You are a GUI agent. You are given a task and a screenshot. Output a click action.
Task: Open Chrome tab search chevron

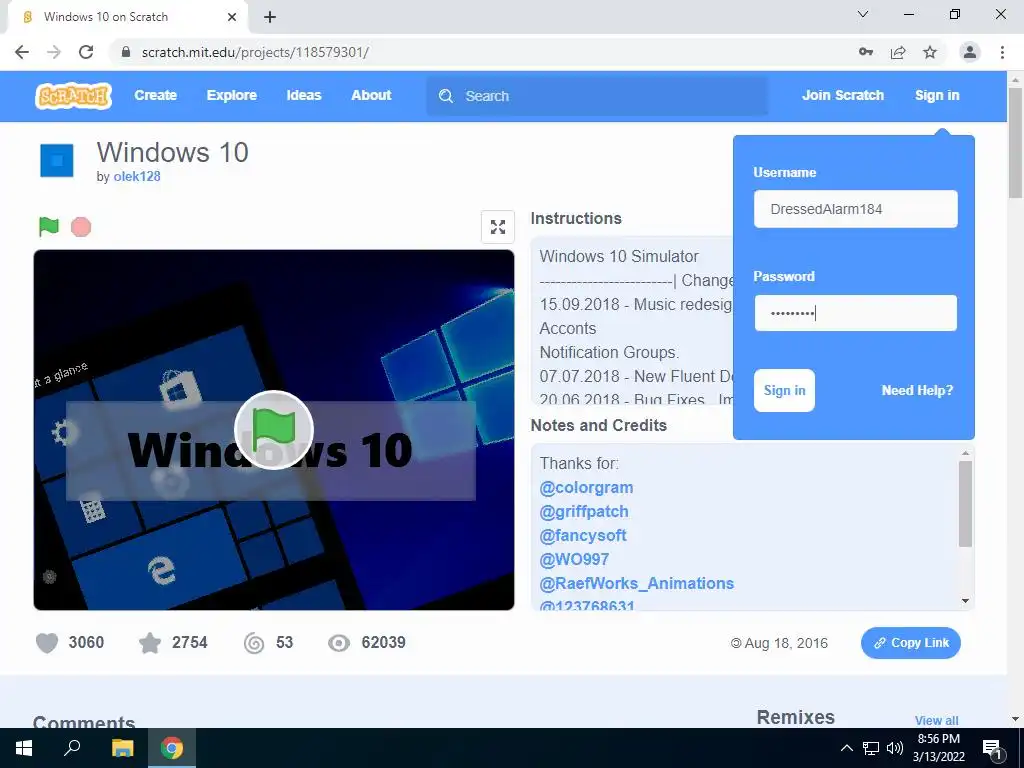(x=863, y=14)
